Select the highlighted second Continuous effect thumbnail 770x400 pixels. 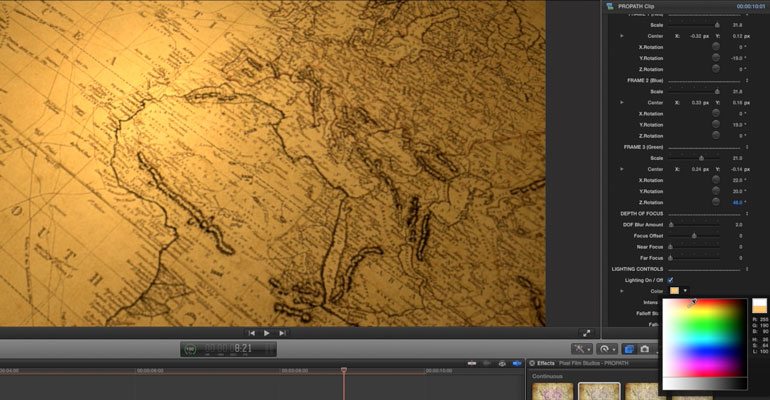point(599,392)
